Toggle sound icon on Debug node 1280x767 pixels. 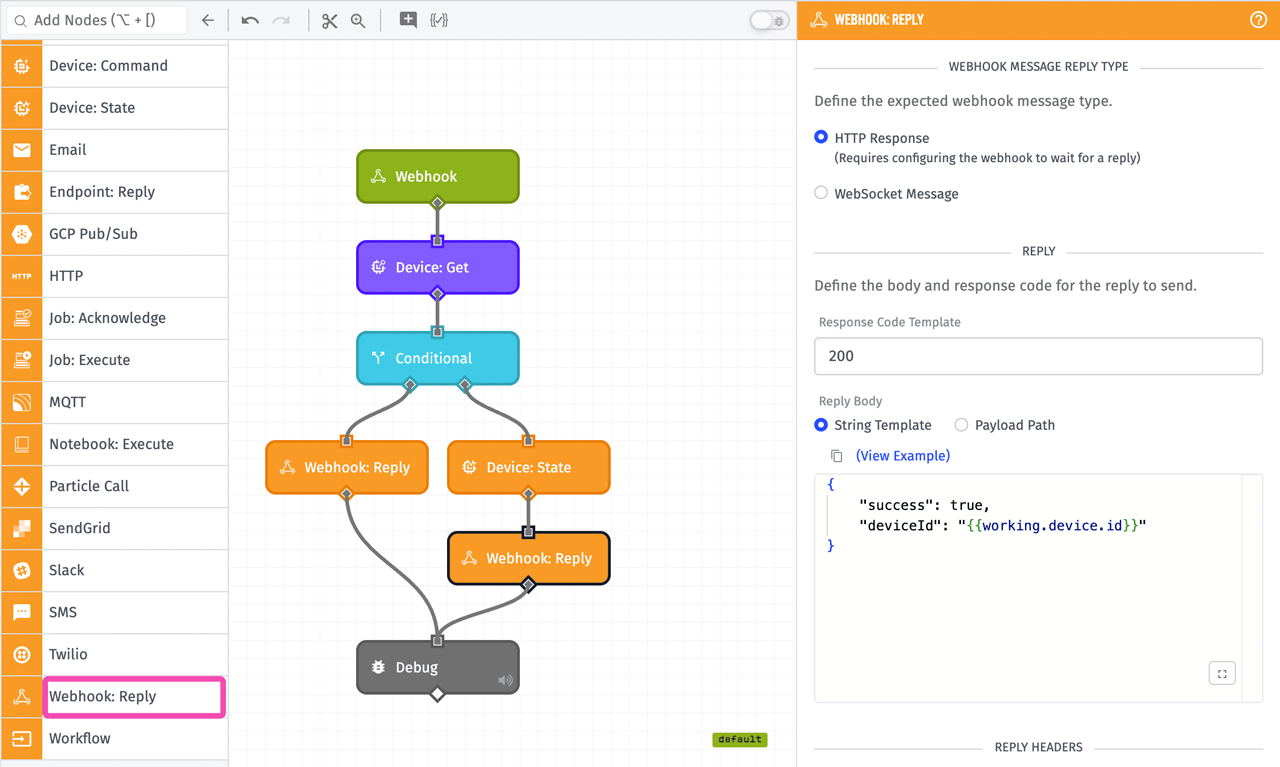coord(505,680)
